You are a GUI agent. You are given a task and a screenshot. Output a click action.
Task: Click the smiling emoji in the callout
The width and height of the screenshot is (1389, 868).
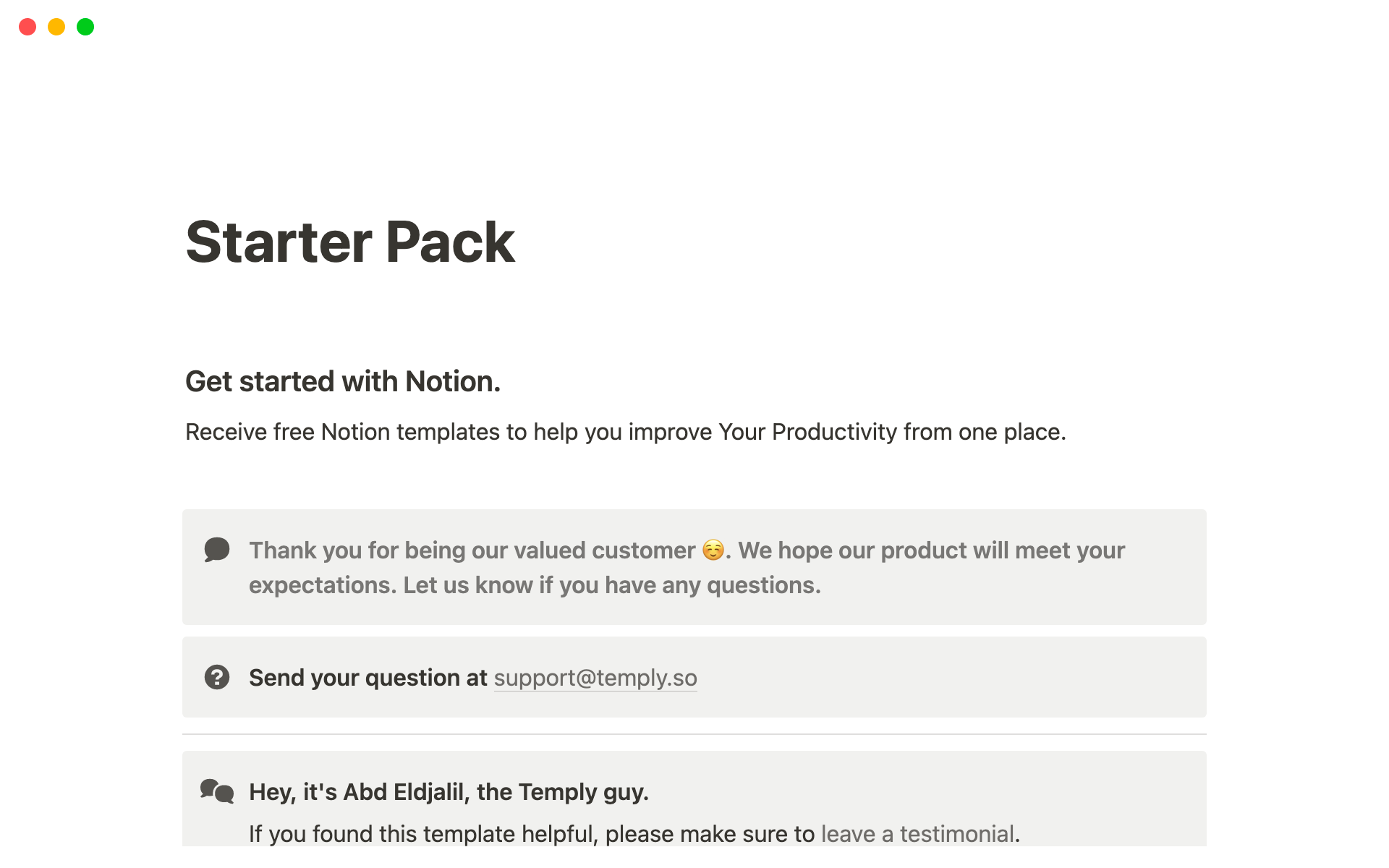click(x=713, y=550)
